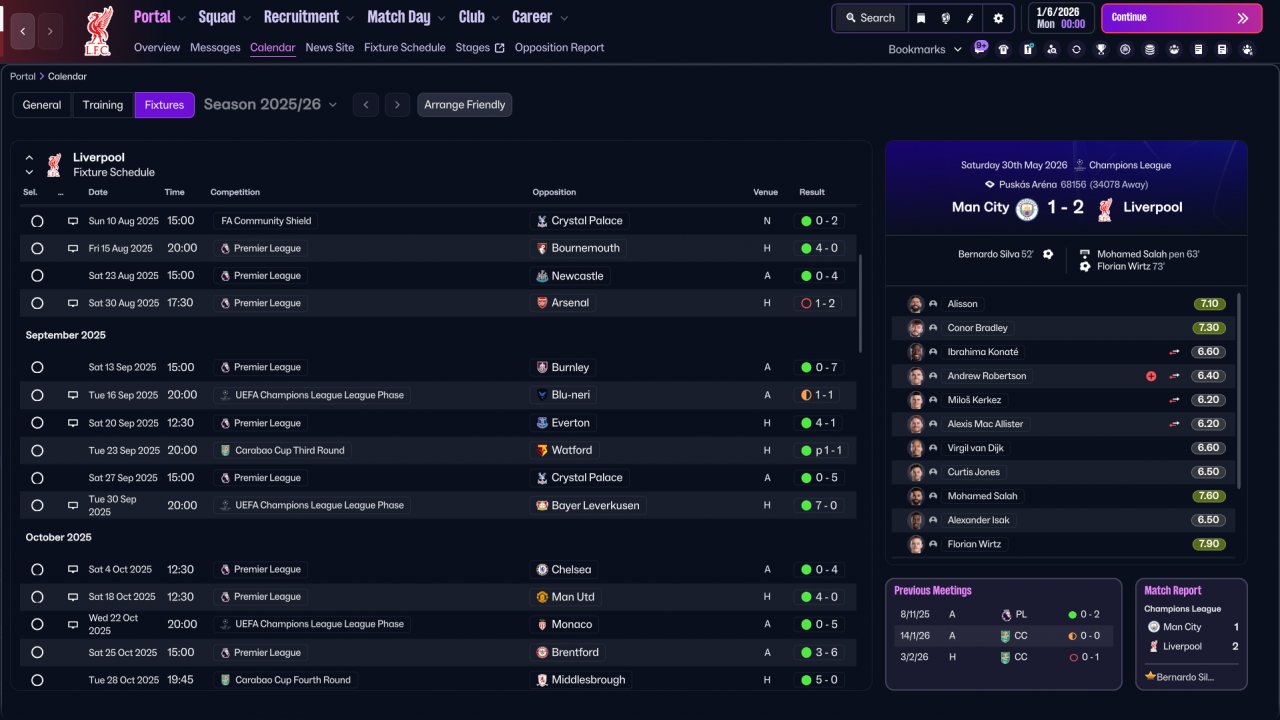Go to the previous season with left chevron
Image resolution: width=1280 pixels, height=720 pixels.
coord(366,105)
